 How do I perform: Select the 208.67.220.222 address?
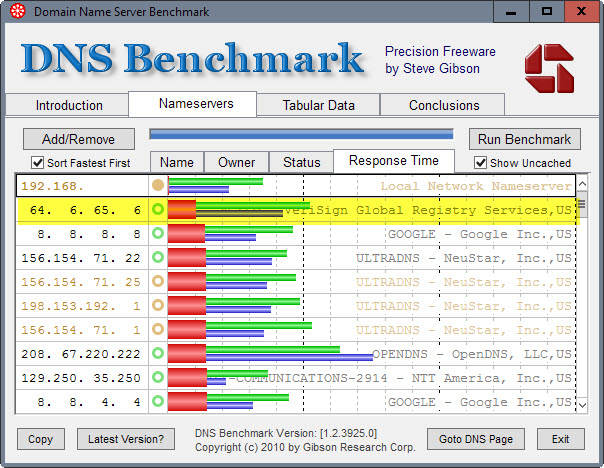81,354
